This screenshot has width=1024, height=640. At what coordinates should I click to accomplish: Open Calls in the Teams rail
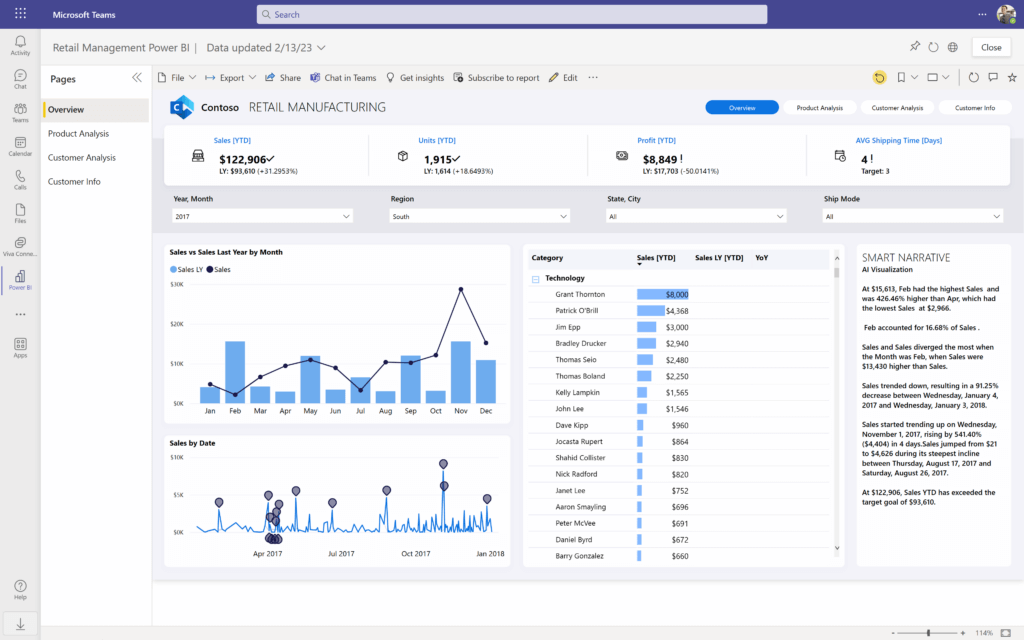pos(20,180)
